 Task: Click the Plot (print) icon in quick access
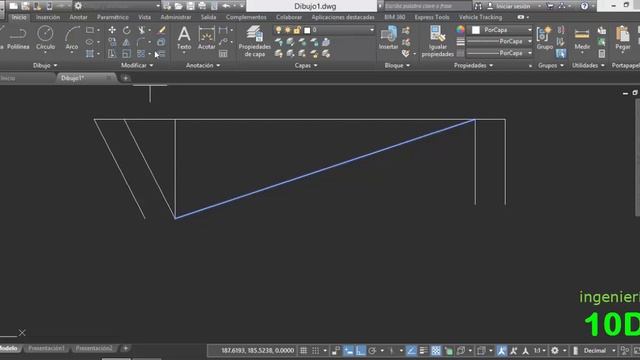202,6
